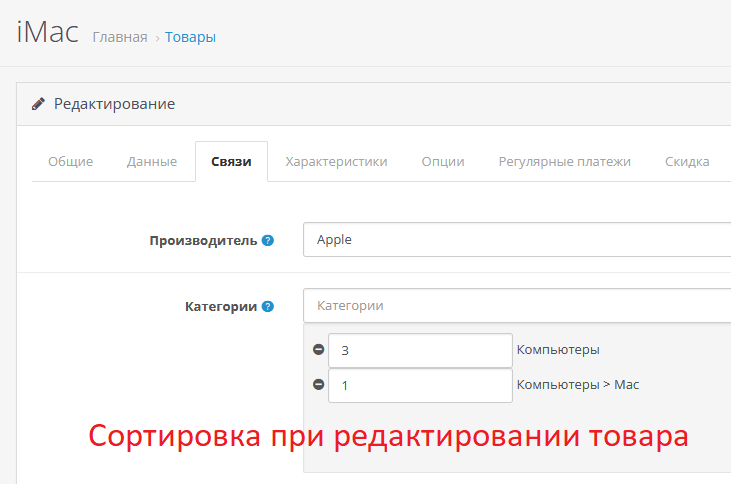731x484 pixels.
Task: Open the Опции tab
Action: click(443, 161)
